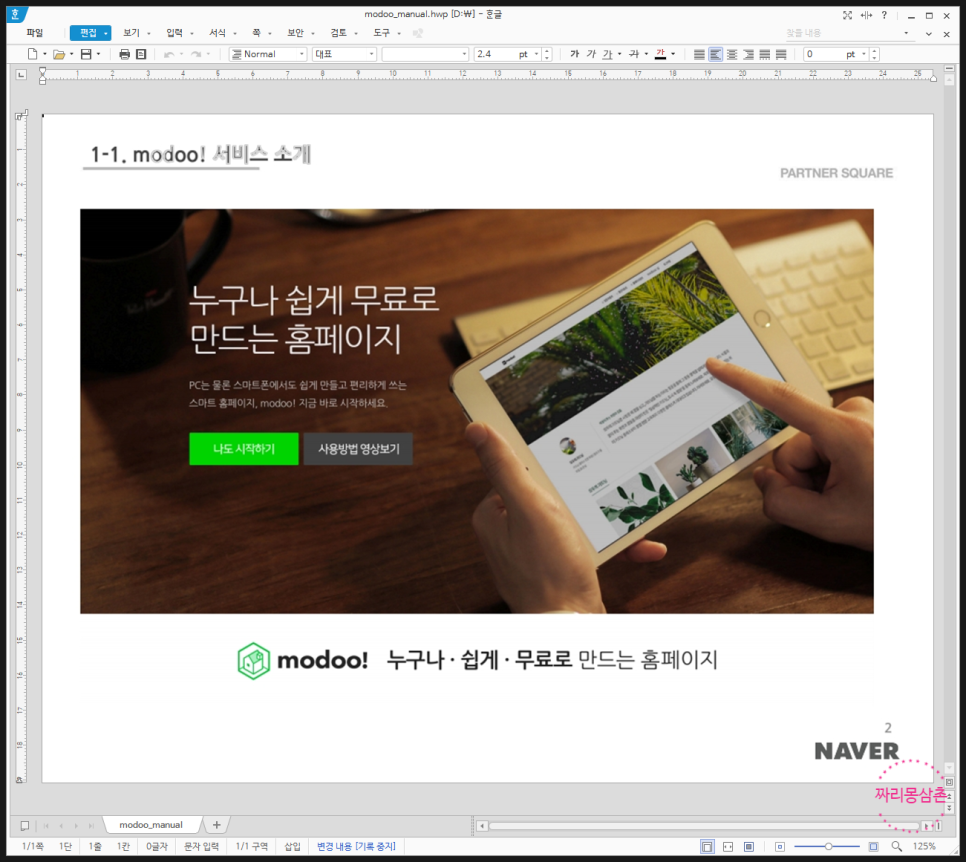This screenshot has height=862, width=966.
Task: Open print preview icon beside the printer
Action: pyautogui.click(x=141, y=54)
